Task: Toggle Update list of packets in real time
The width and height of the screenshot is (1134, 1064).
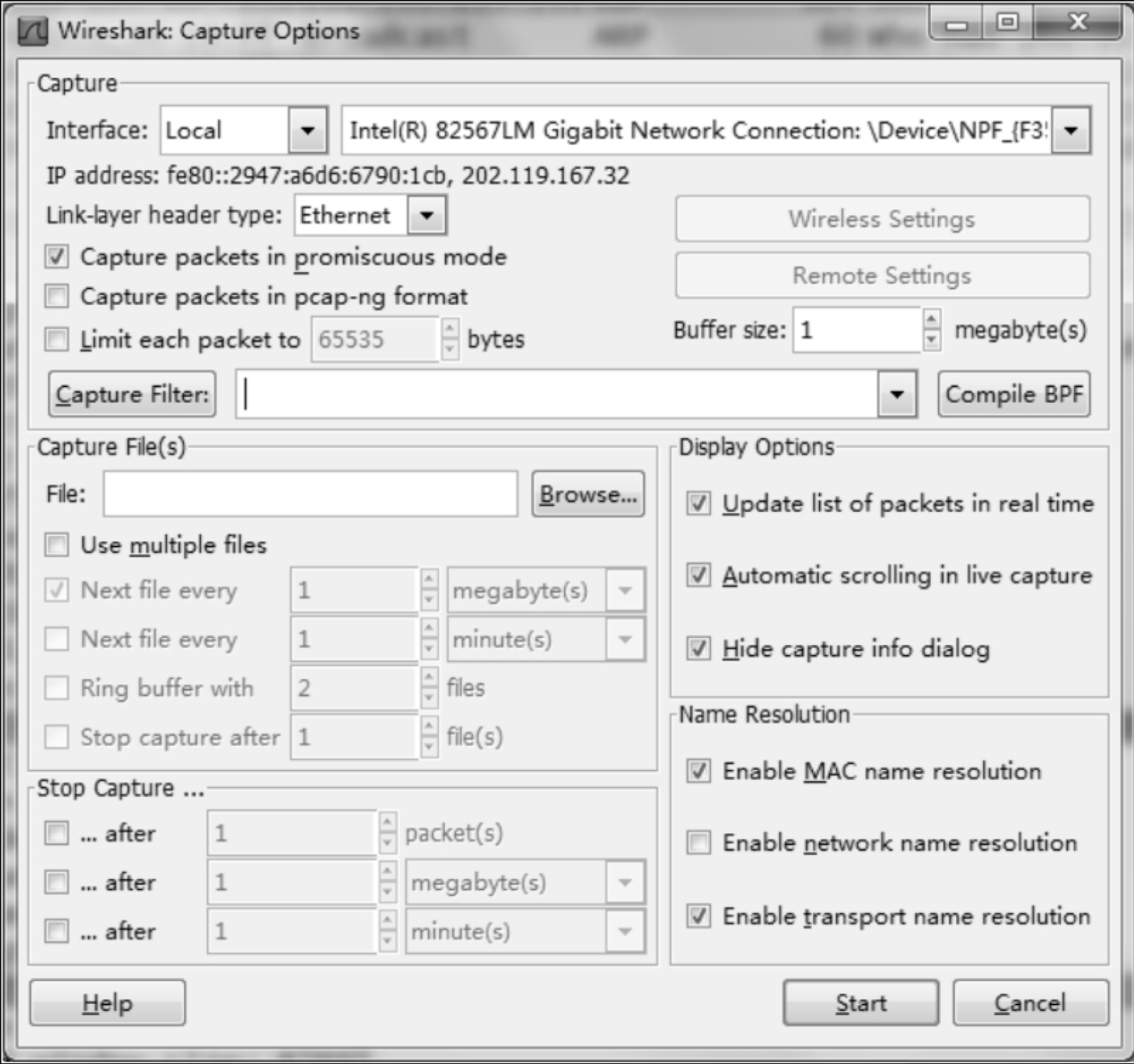Action: (699, 504)
